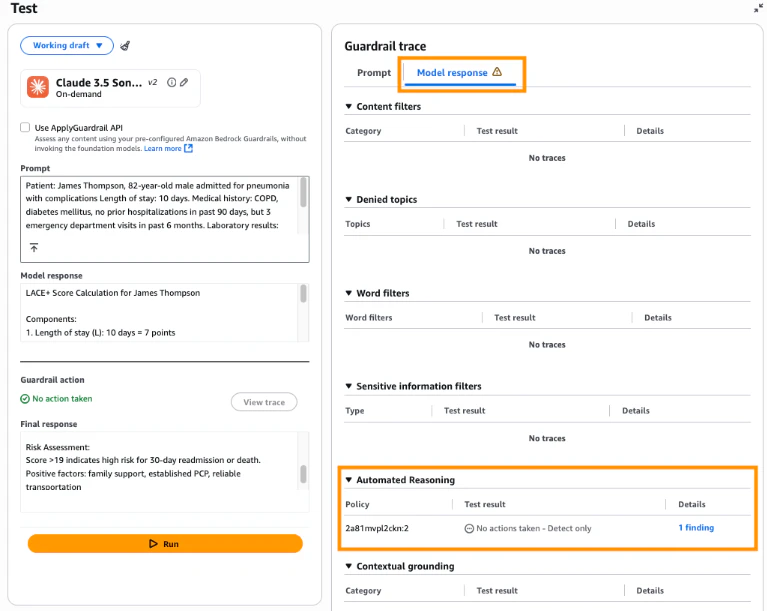
Task: Click the policy ID 2a81mvpl2ckn:2
Action: 377,528
